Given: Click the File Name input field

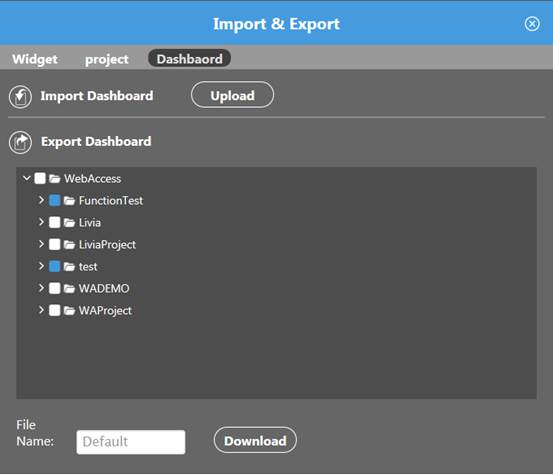Looking at the screenshot, I should tap(131, 442).
